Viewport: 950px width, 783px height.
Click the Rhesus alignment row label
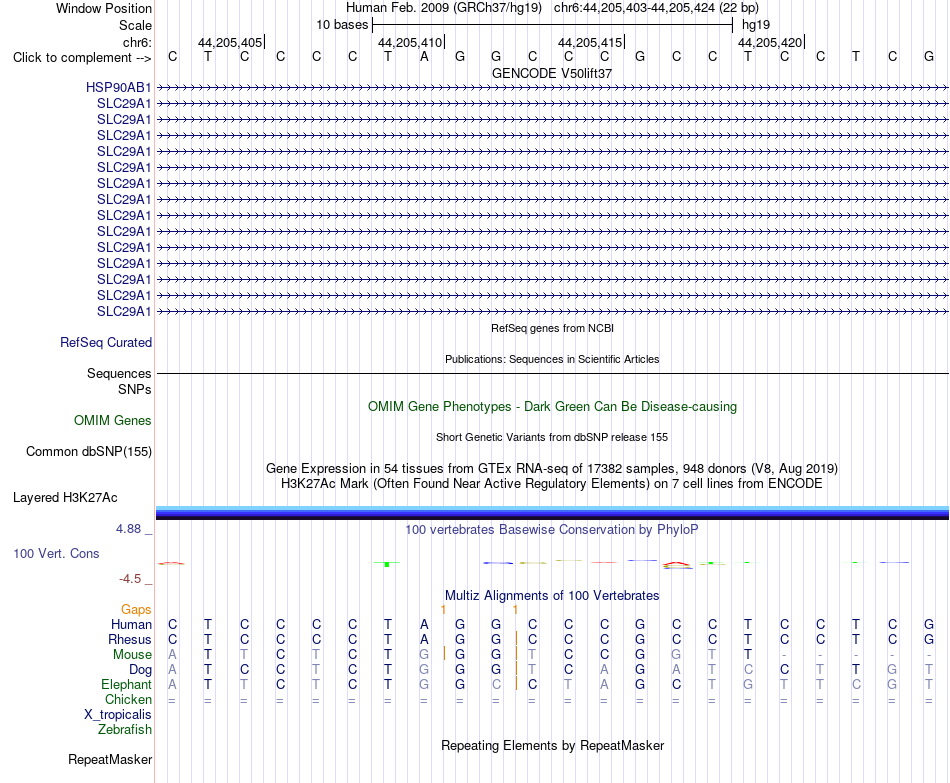tap(130, 640)
